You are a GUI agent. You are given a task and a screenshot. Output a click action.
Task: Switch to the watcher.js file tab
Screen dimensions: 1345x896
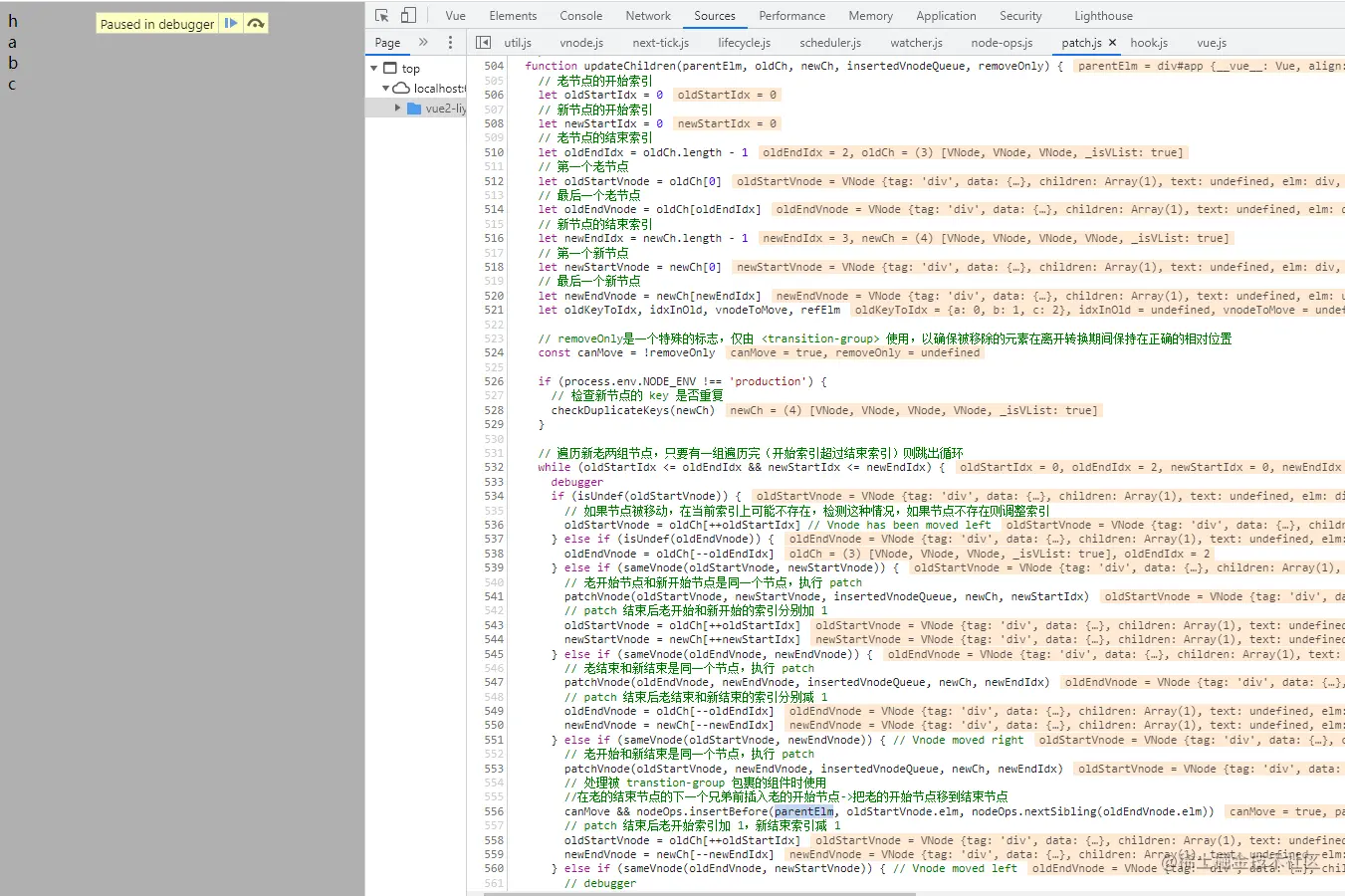tap(916, 43)
